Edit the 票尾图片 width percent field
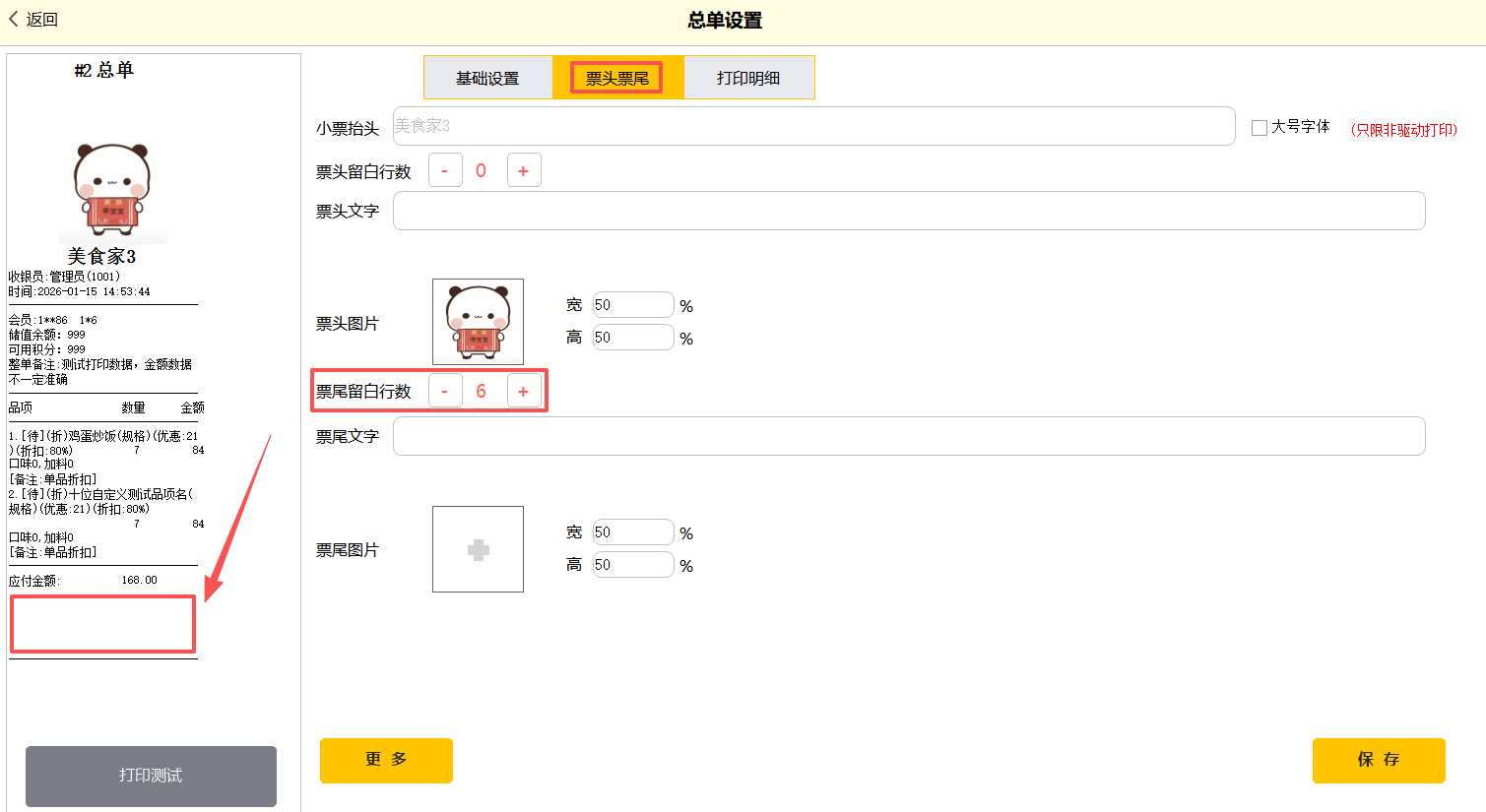 click(x=633, y=532)
